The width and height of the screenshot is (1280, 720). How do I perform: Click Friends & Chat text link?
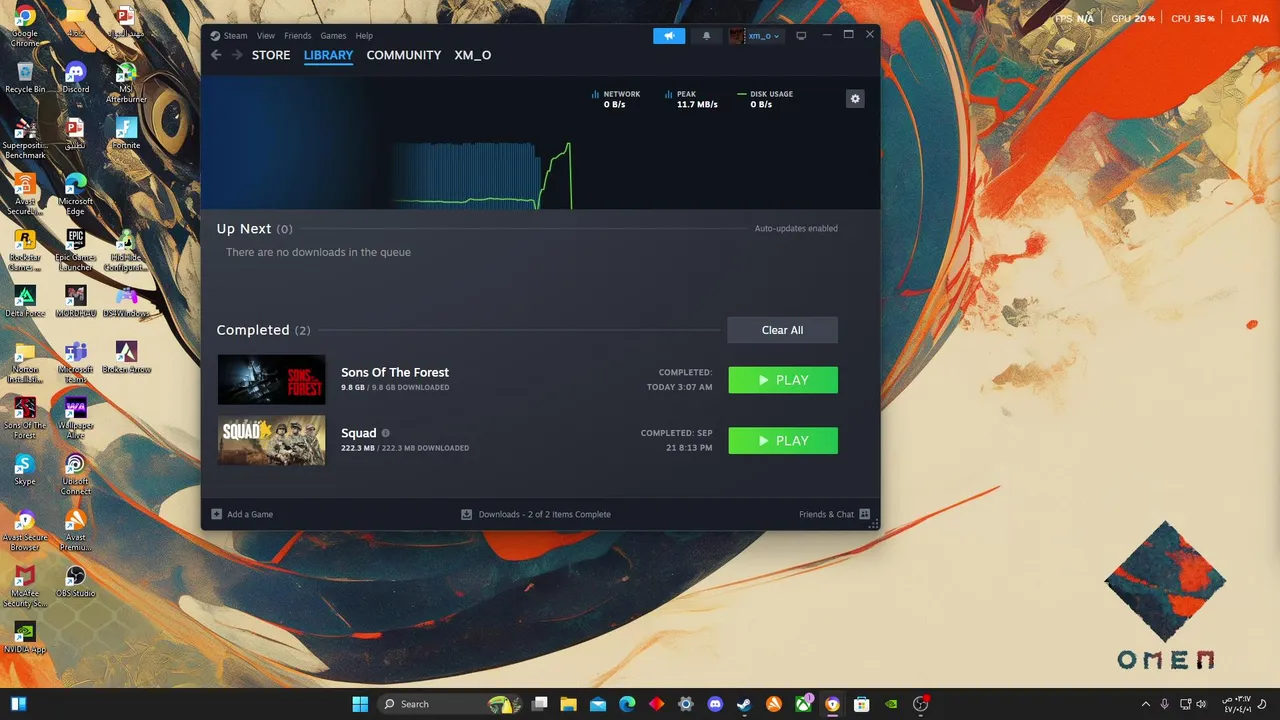click(x=826, y=514)
